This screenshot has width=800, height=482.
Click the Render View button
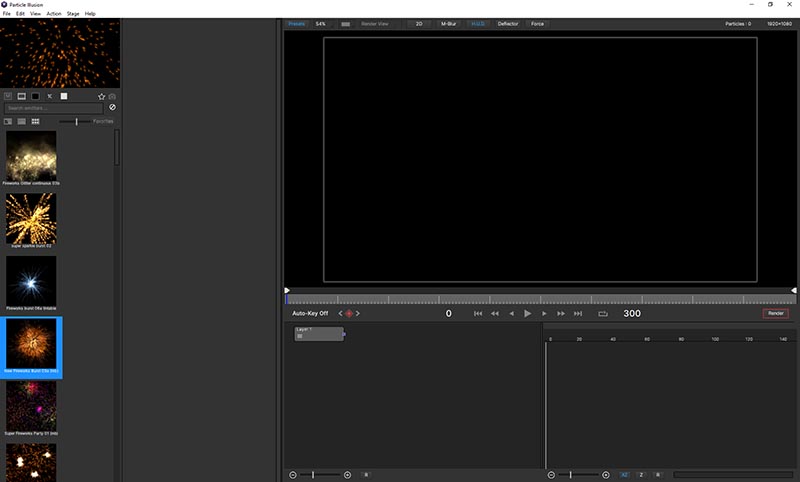pyautogui.click(x=375, y=24)
